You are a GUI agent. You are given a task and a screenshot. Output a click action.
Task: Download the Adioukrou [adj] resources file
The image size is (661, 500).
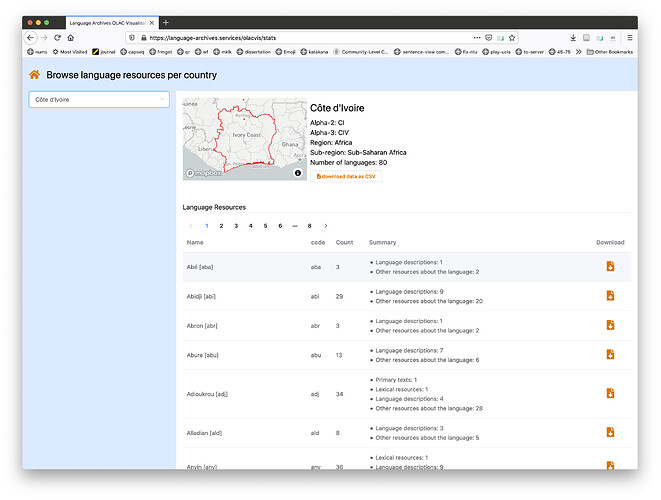click(x=610, y=393)
